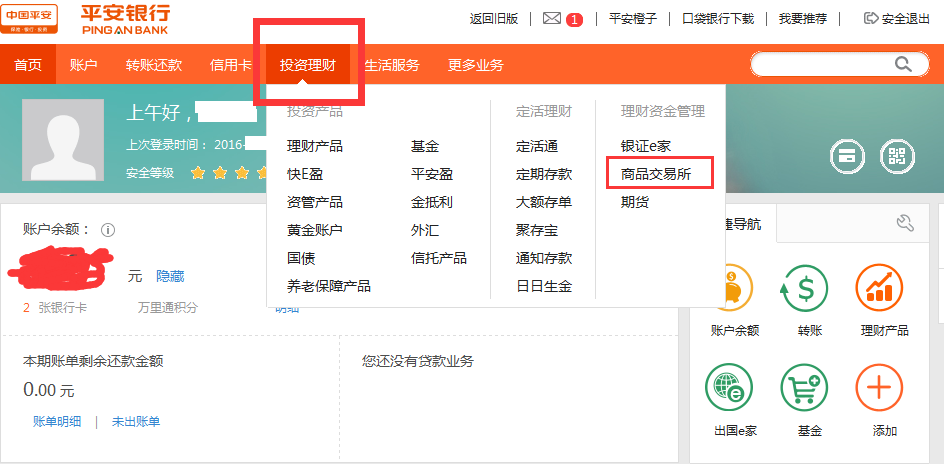
Task: Select 平安盈 menu entry
Action: click(432, 175)
